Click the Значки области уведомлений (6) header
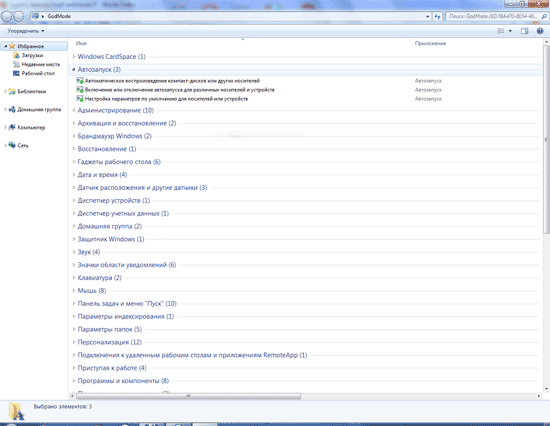This screenshot has width=550, height=426. pos(127,265)
